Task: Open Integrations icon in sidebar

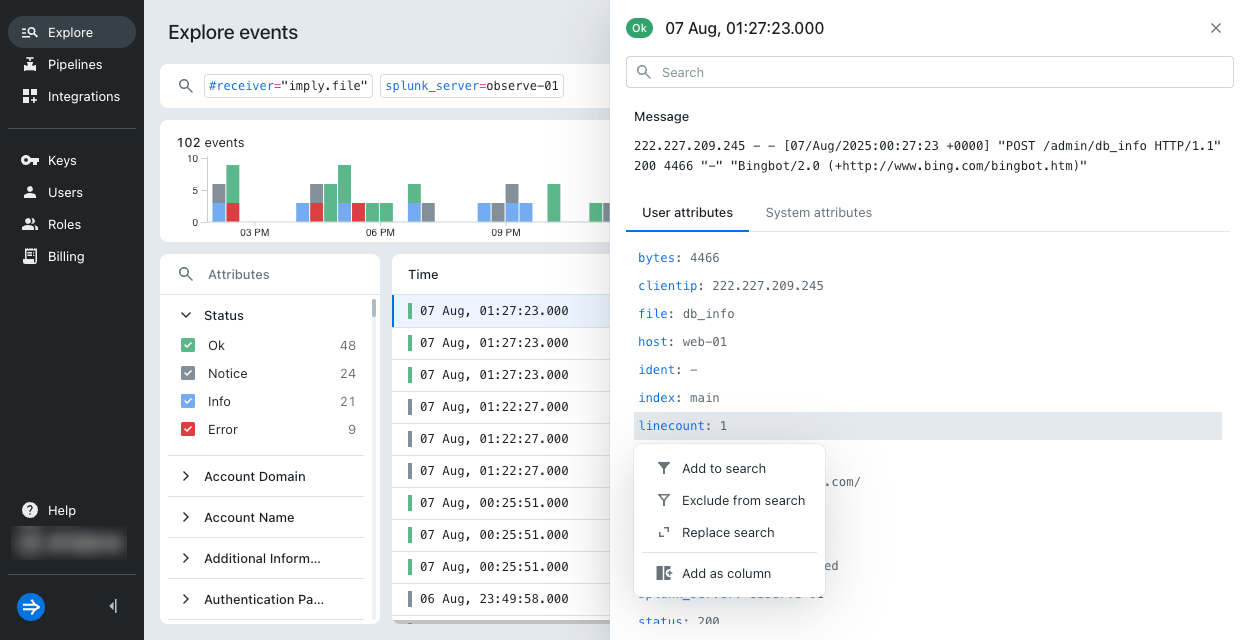Action: pos(29,97)
